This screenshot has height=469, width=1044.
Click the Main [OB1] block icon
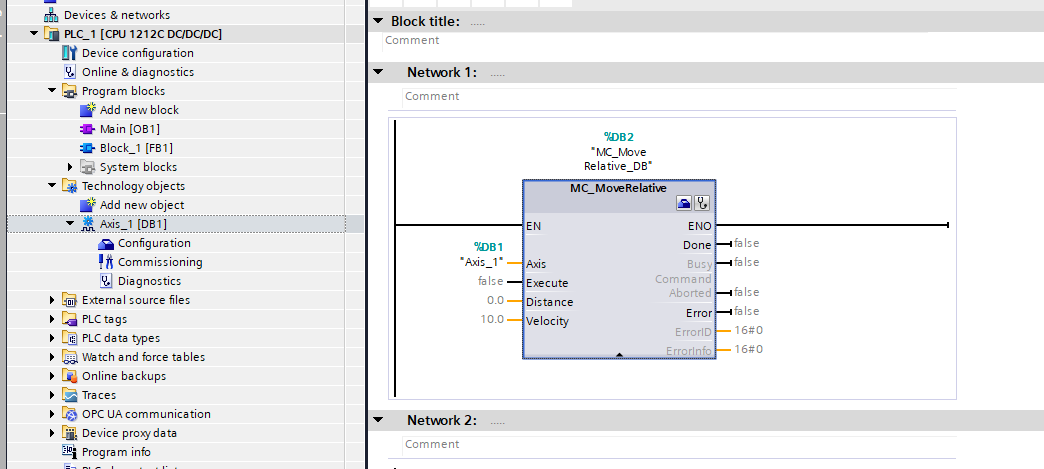pos(87,129)
